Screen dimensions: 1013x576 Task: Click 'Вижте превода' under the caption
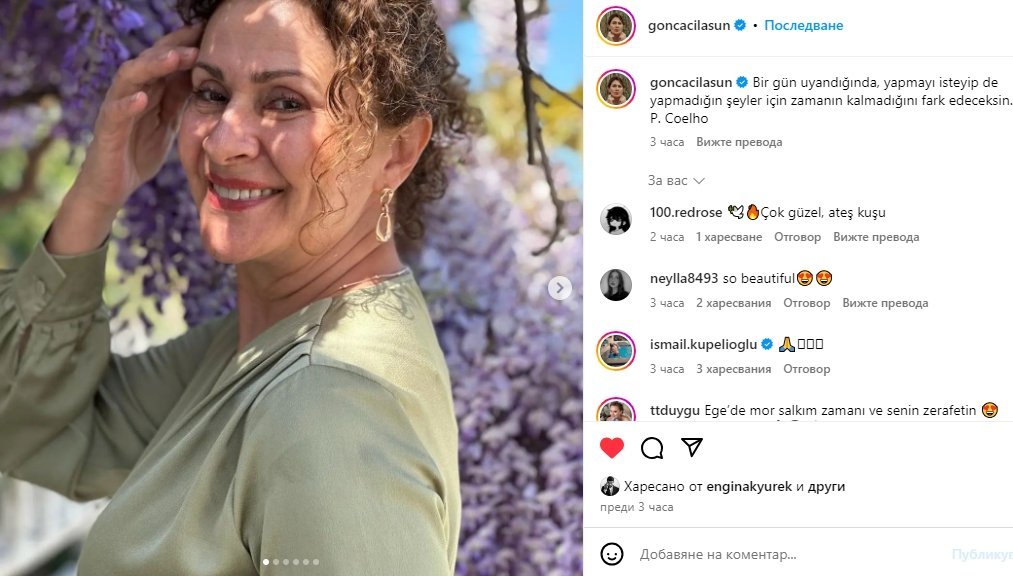click(x=739, y=142)
